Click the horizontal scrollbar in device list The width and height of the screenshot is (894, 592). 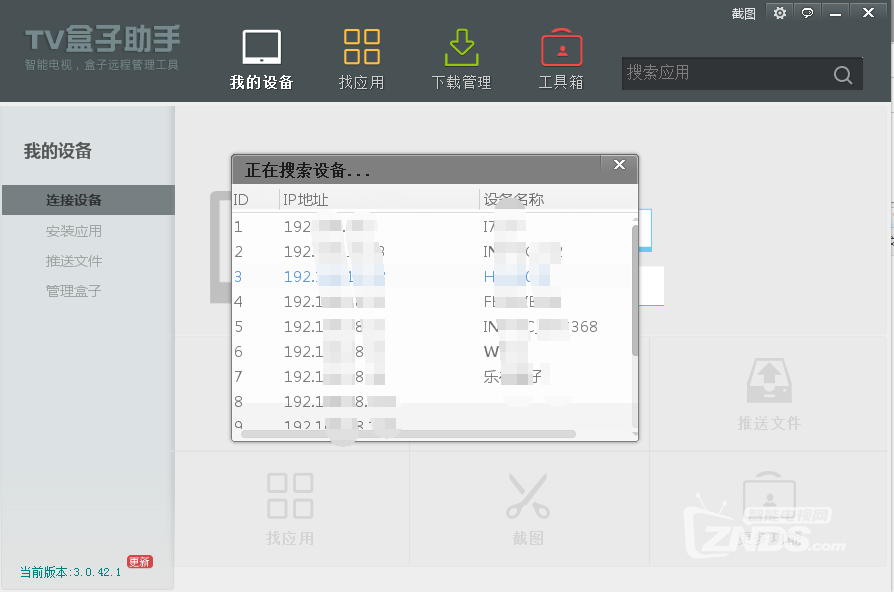[408, 435]
